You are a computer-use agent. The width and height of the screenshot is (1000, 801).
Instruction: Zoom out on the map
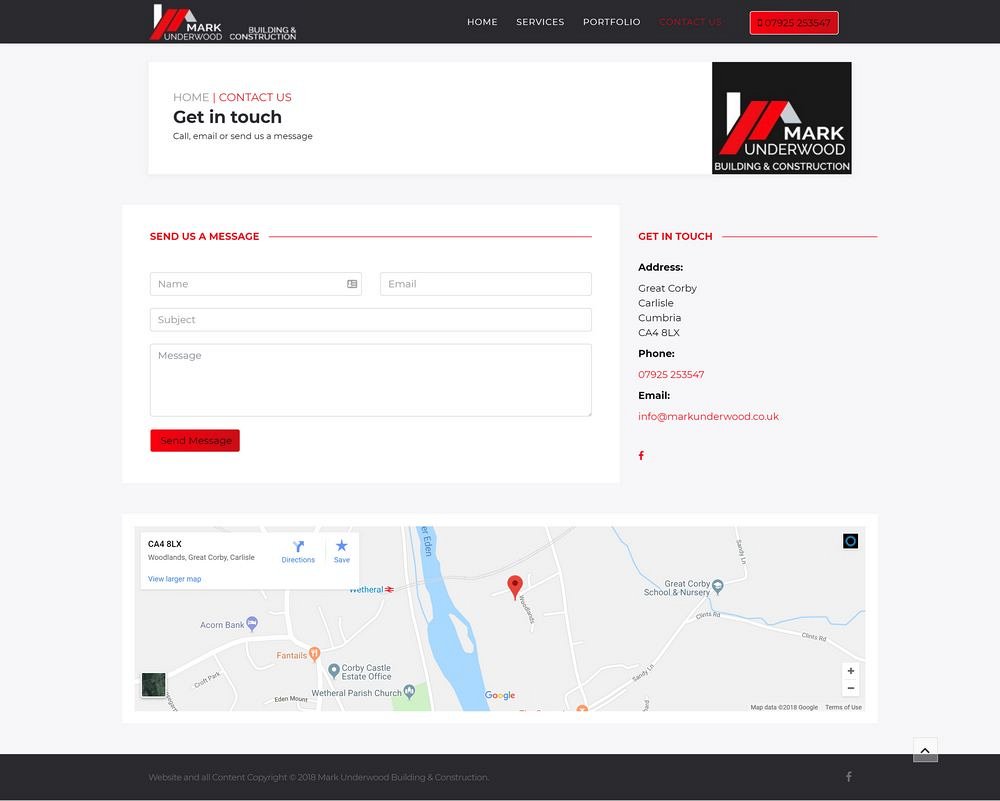[x=851, y=688]
